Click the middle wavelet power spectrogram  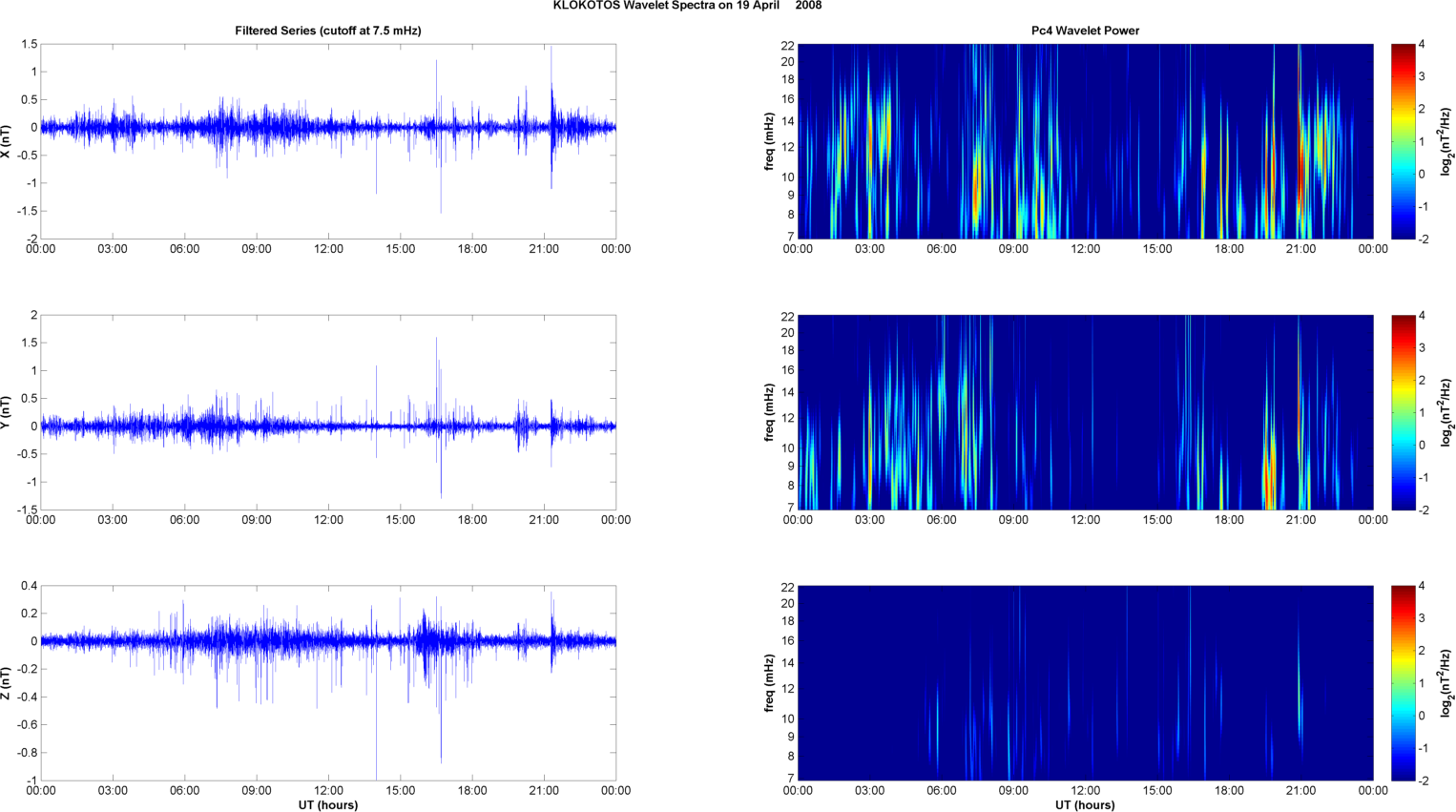(1085, 412)
